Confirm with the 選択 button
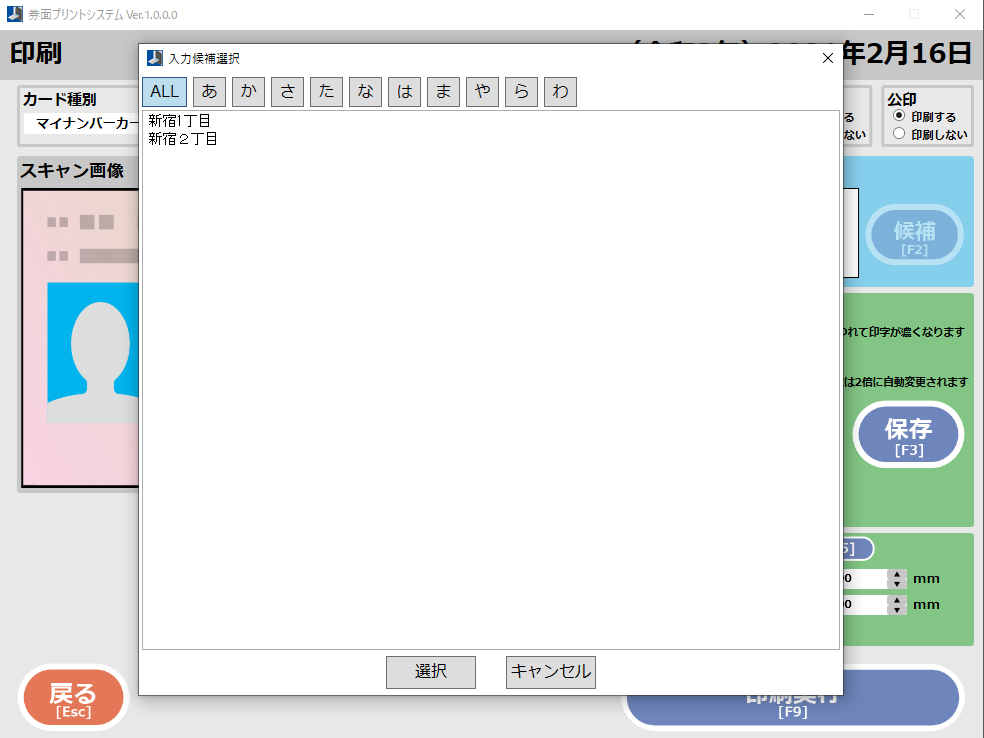This screenshot has height=738, width=984. pos(430,672)
